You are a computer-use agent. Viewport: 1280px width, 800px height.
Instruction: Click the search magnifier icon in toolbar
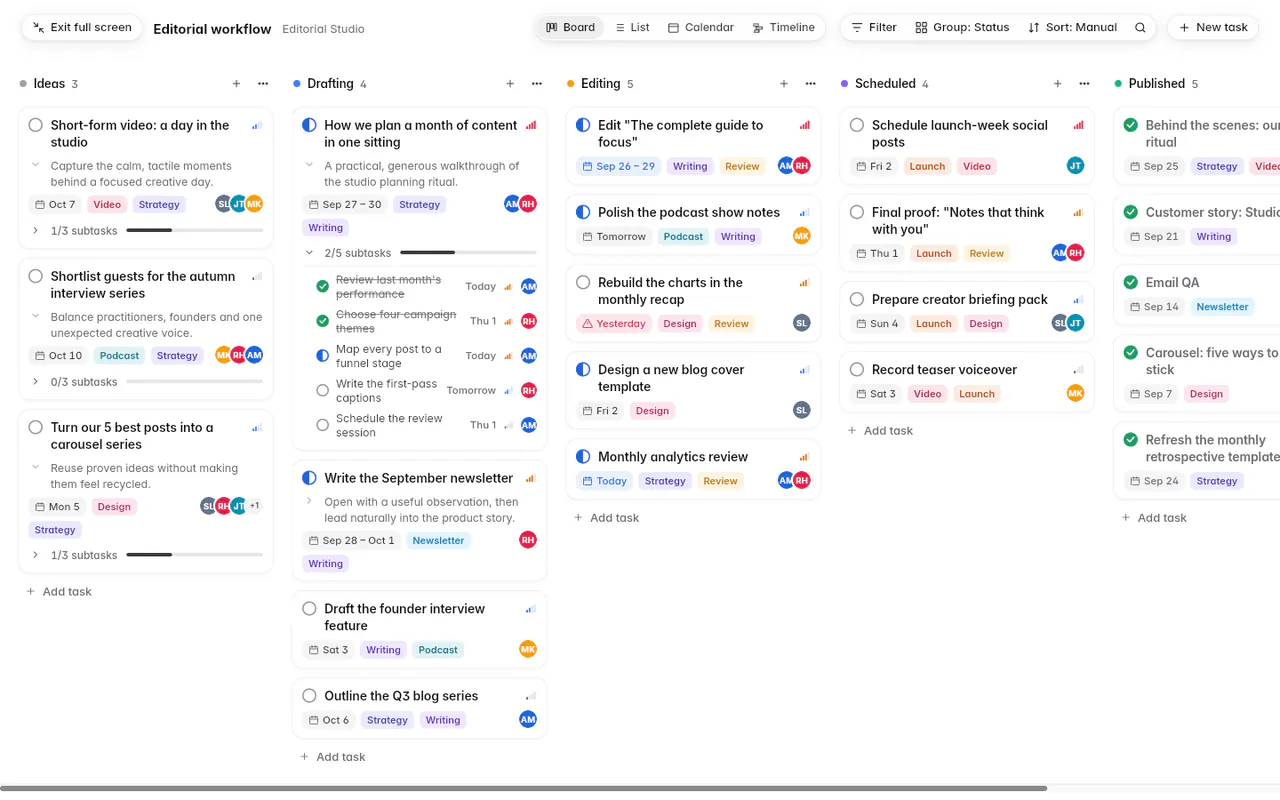click(x=1140, y=28)
